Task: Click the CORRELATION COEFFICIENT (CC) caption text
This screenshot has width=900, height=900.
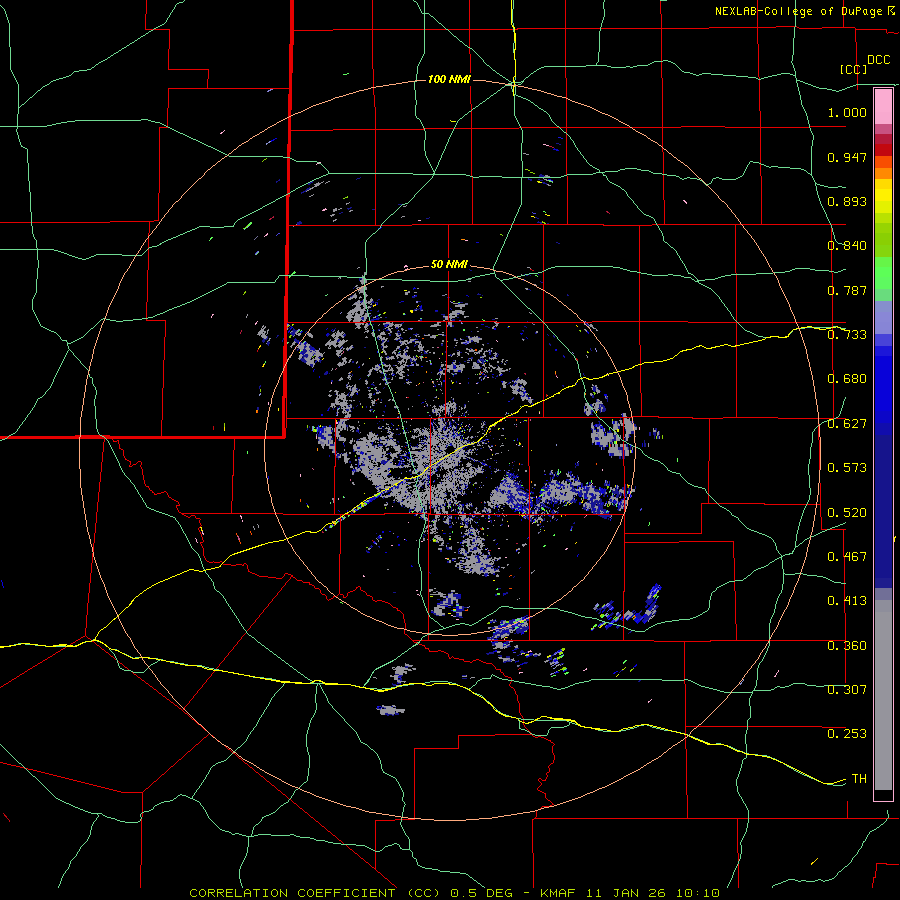Action: pyautogui.click(x=315, y=893)
